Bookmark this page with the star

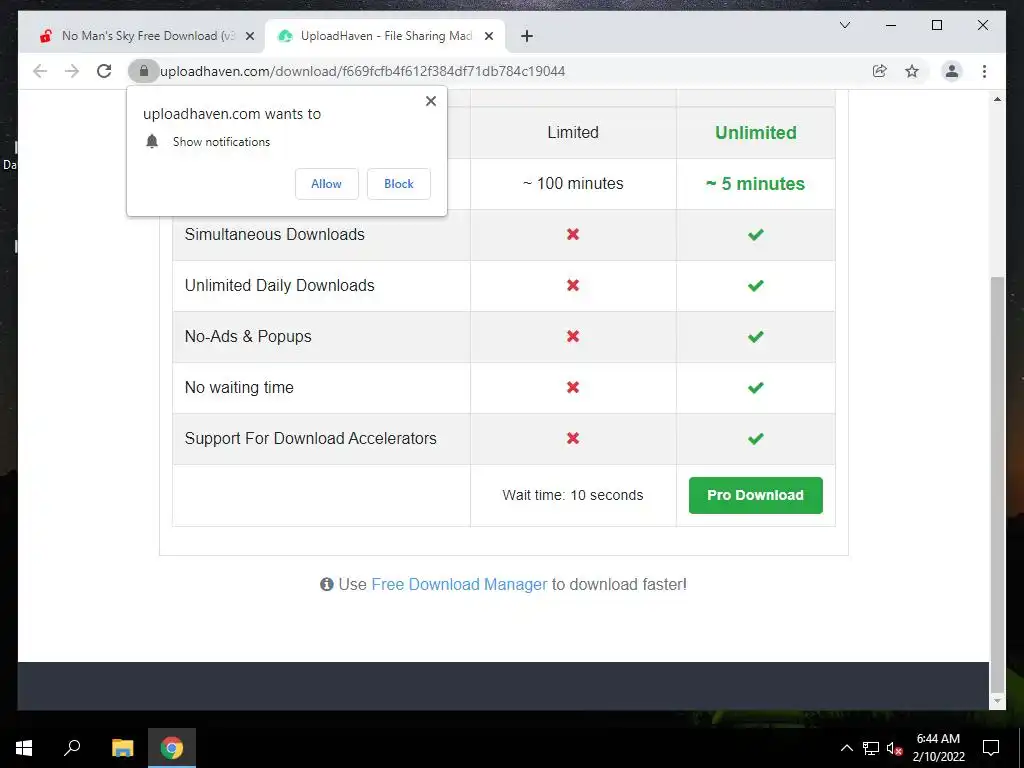tap(912, 71)
